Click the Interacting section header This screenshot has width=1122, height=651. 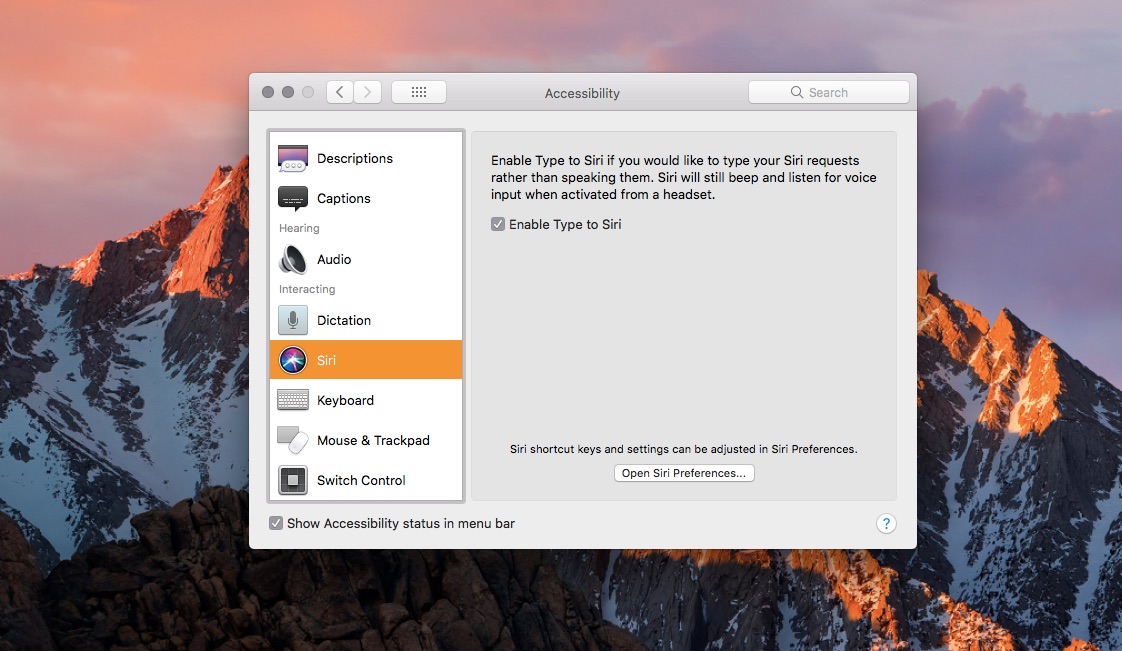[307, 289]
